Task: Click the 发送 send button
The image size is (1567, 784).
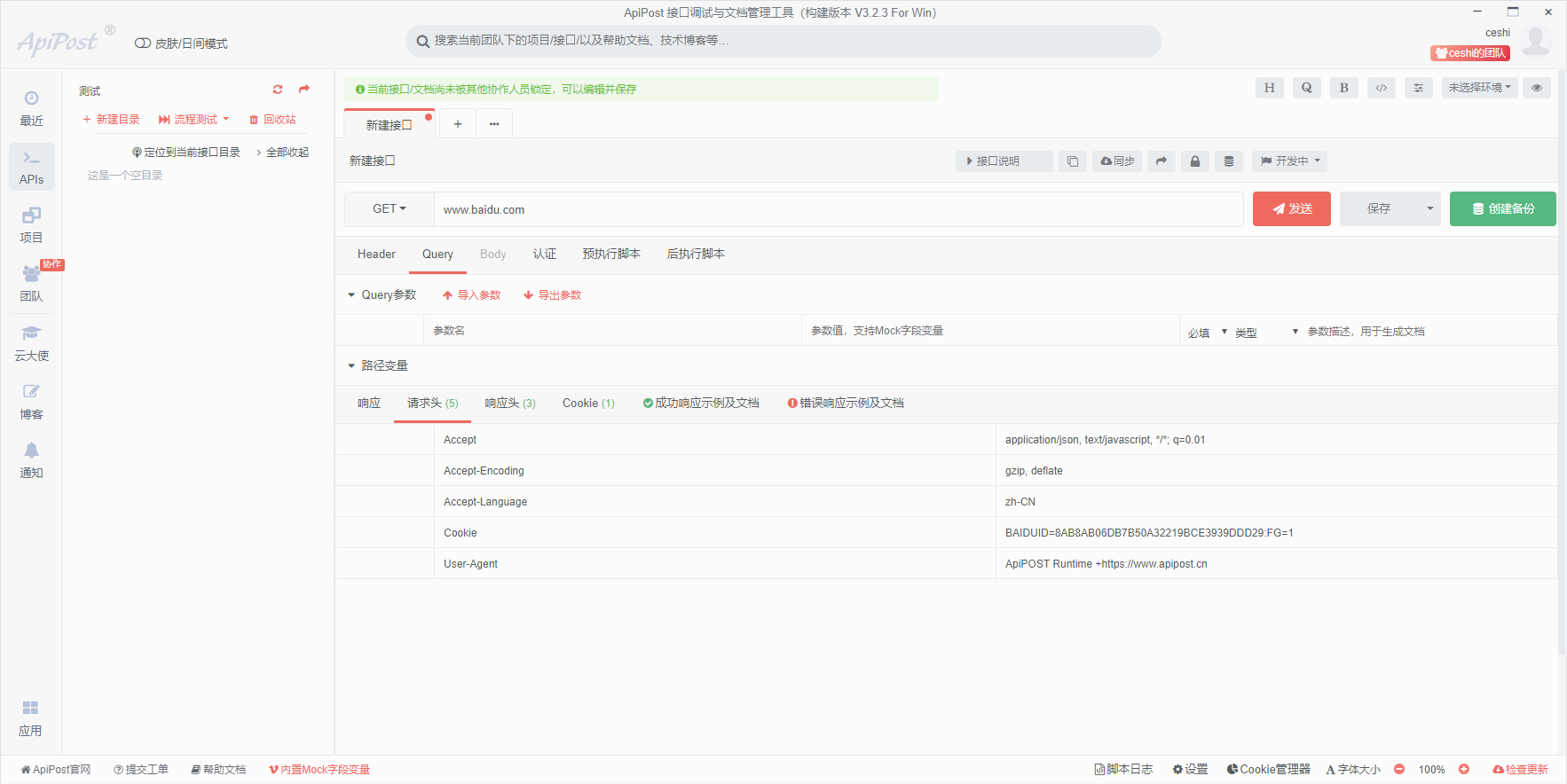Action: click(1292, 209)
